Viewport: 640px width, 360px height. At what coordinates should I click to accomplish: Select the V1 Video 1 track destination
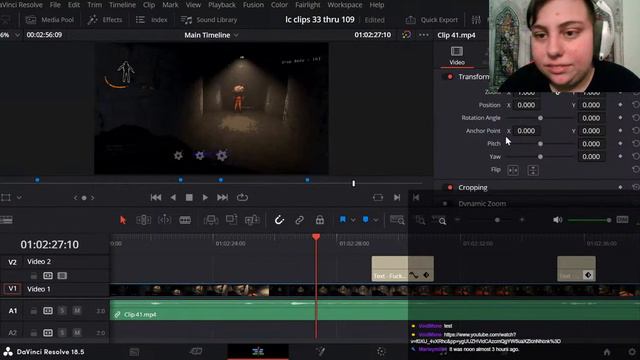click(x=13, y=289)
